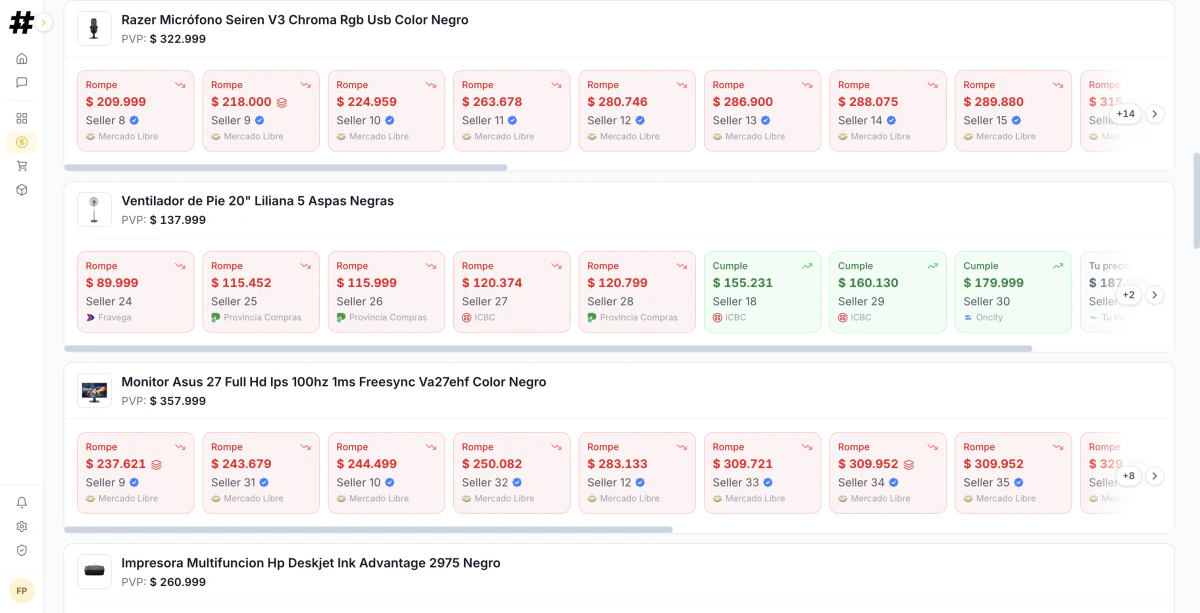Expand the sidebar with chevron toggle
The height and width of the screenshot is (613, 1200).
(45, 22)
